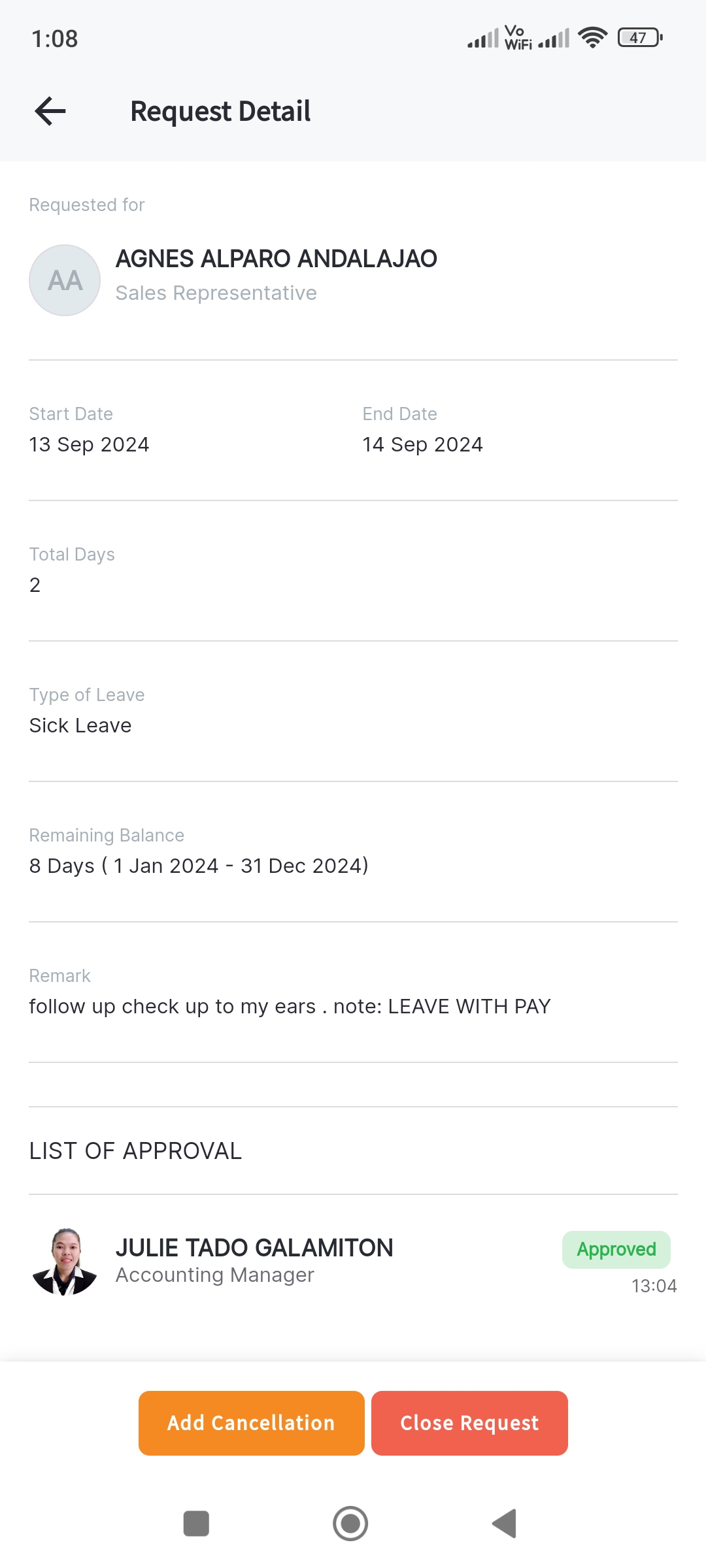Tap the end date 14 Sep 2024
The width and height of the screenshot is (706, 1568).
tap(423, 444)
